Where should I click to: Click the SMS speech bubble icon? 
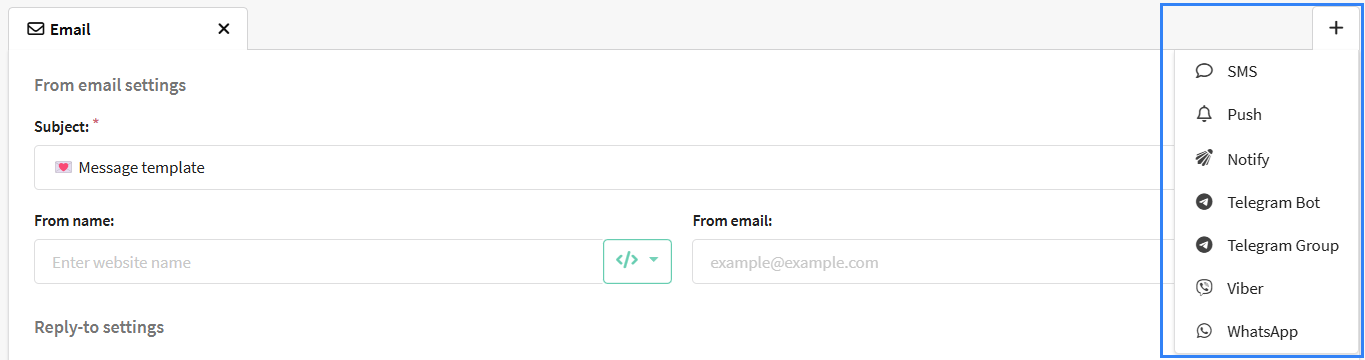coord(1204,71)
